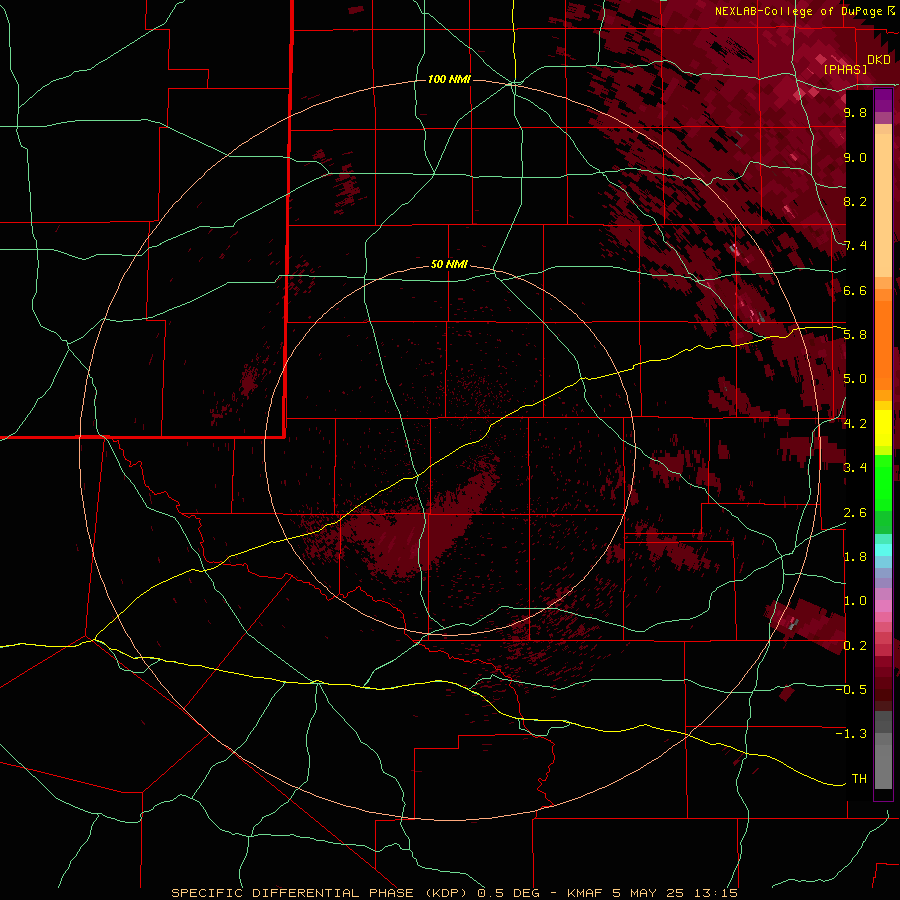This screenshot has height=900, width=900.
Task: Click the 1.0 value on the color scale
Action: (x=855, y=601)
